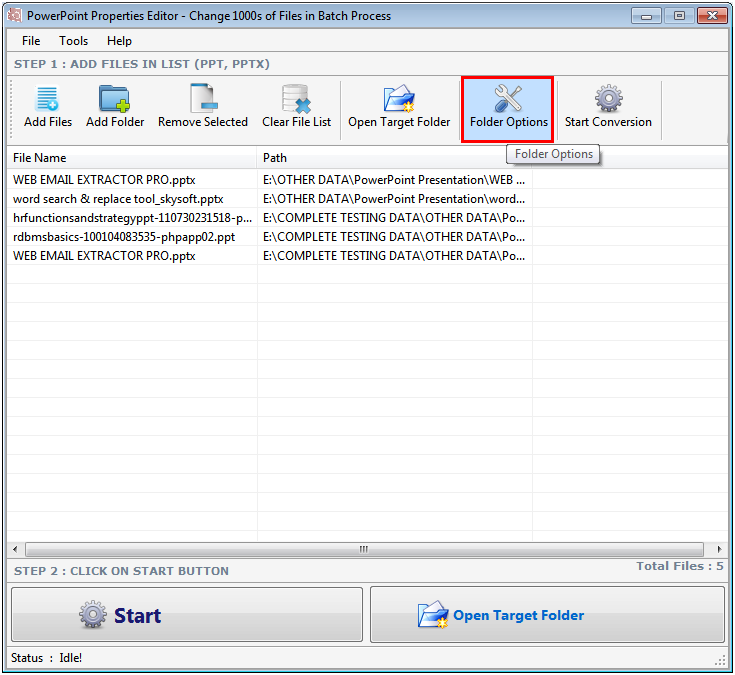Click the horizontal scrollbar thumb
The image size is (735, 675).
364,549
